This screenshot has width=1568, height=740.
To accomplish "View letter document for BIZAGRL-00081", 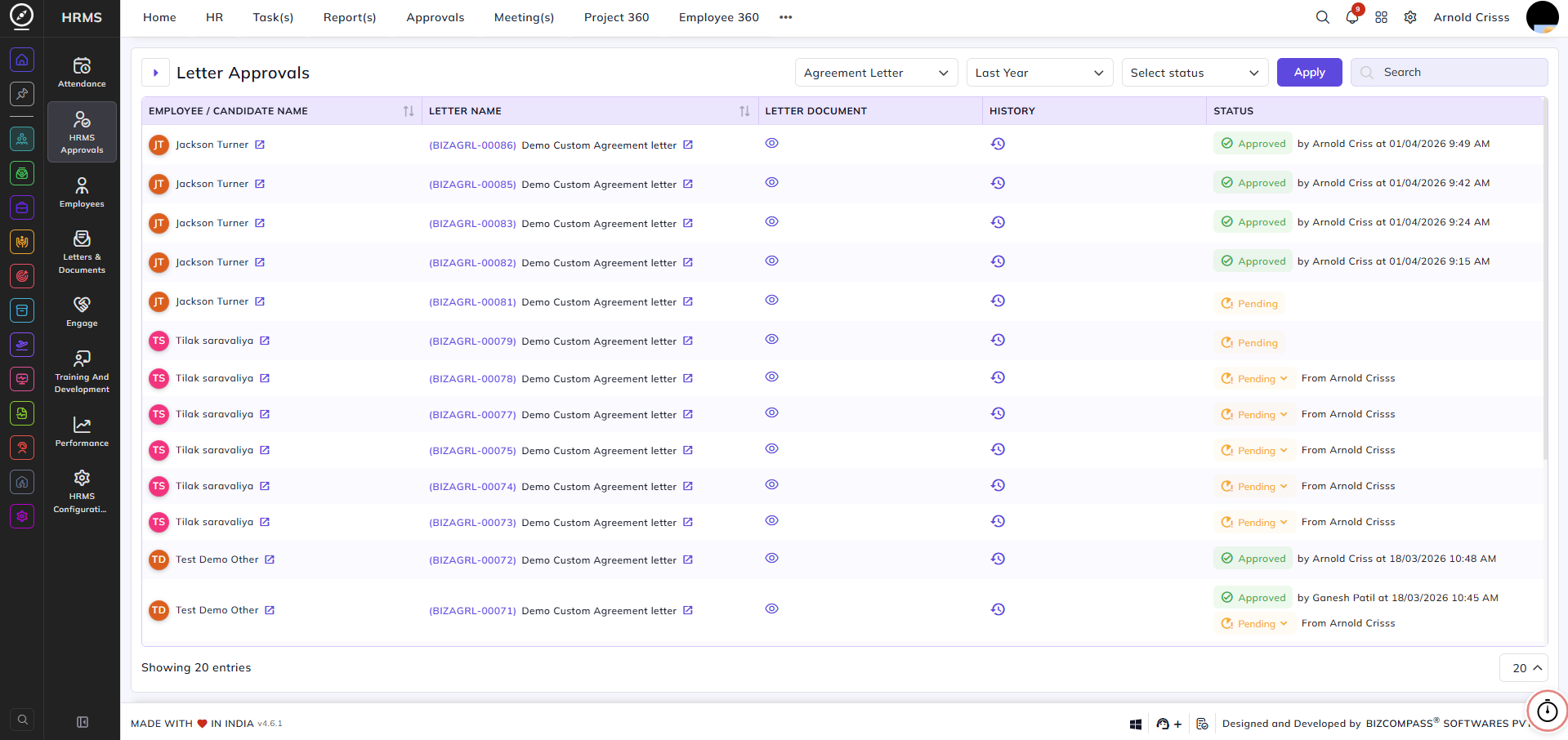I will pos(771,300).
